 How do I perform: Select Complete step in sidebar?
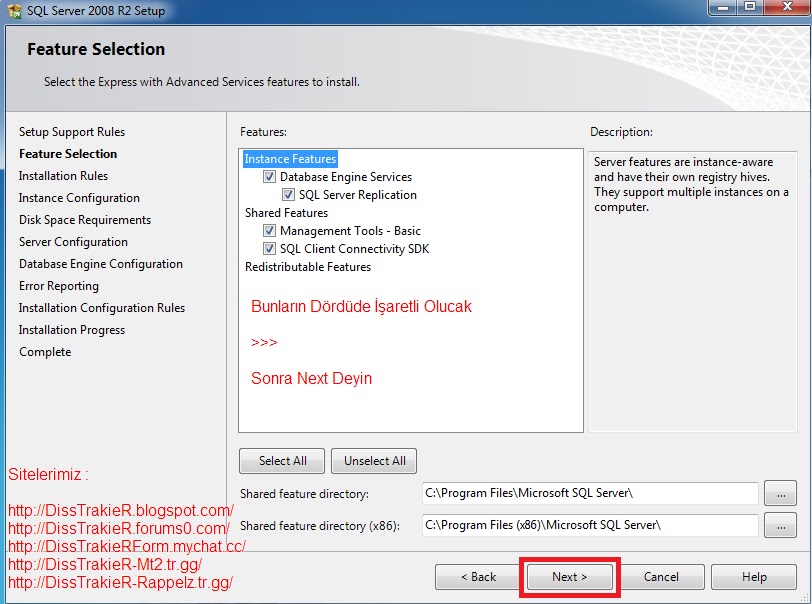(45, 352)
